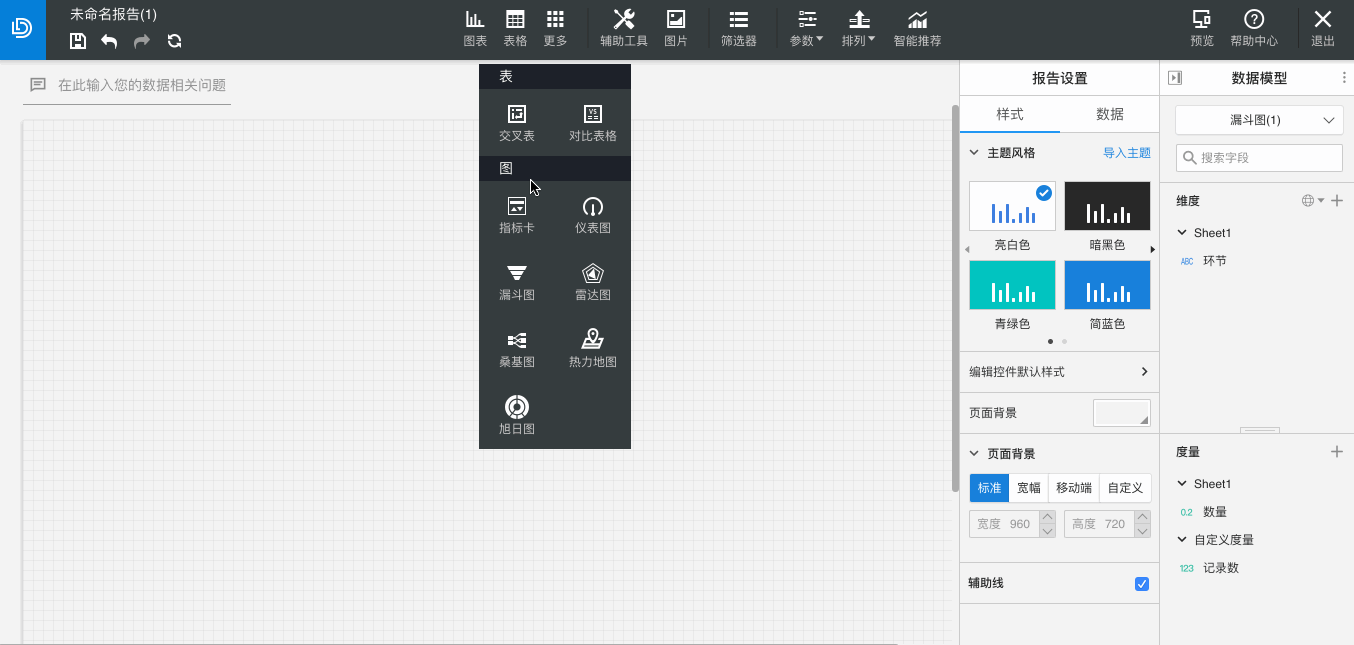Click the 导入主题 import theme link
Screen dimensions: 1354x645
point(1126,153)
